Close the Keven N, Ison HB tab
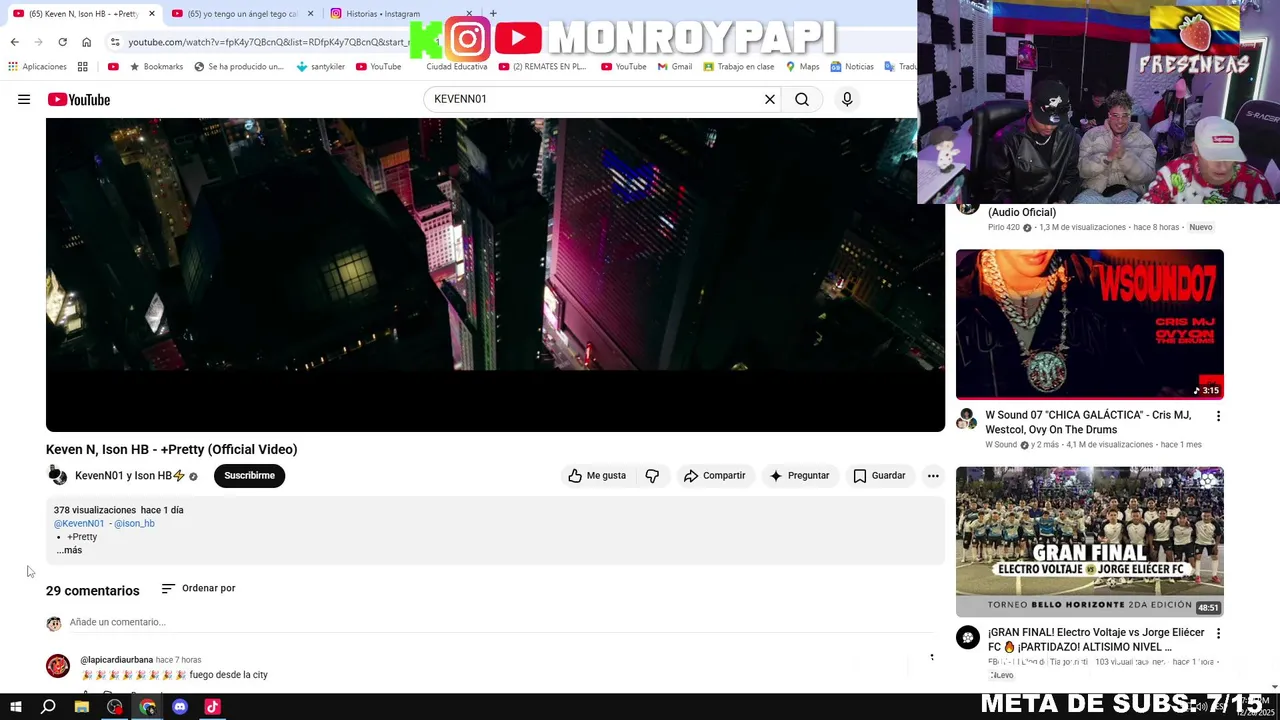This screenshot has height=720, width=1280. coord(152,14)
